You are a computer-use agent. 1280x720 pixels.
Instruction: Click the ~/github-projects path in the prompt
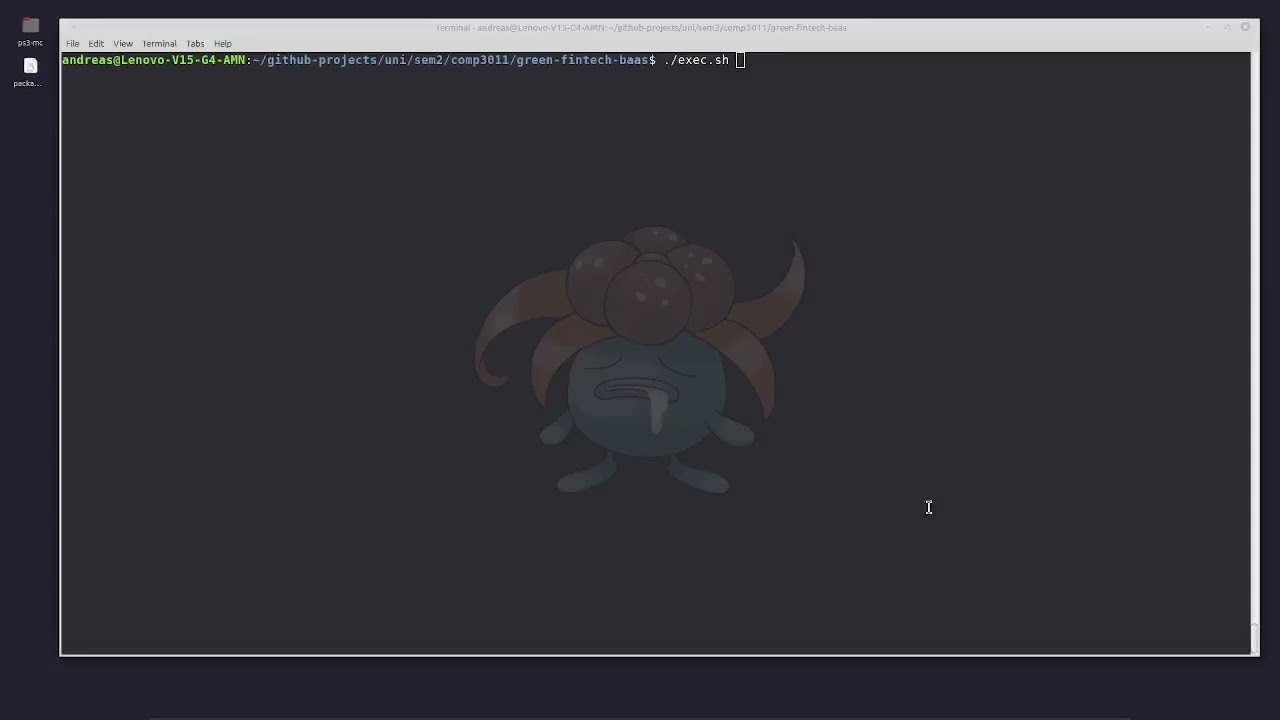pos(315,60)
